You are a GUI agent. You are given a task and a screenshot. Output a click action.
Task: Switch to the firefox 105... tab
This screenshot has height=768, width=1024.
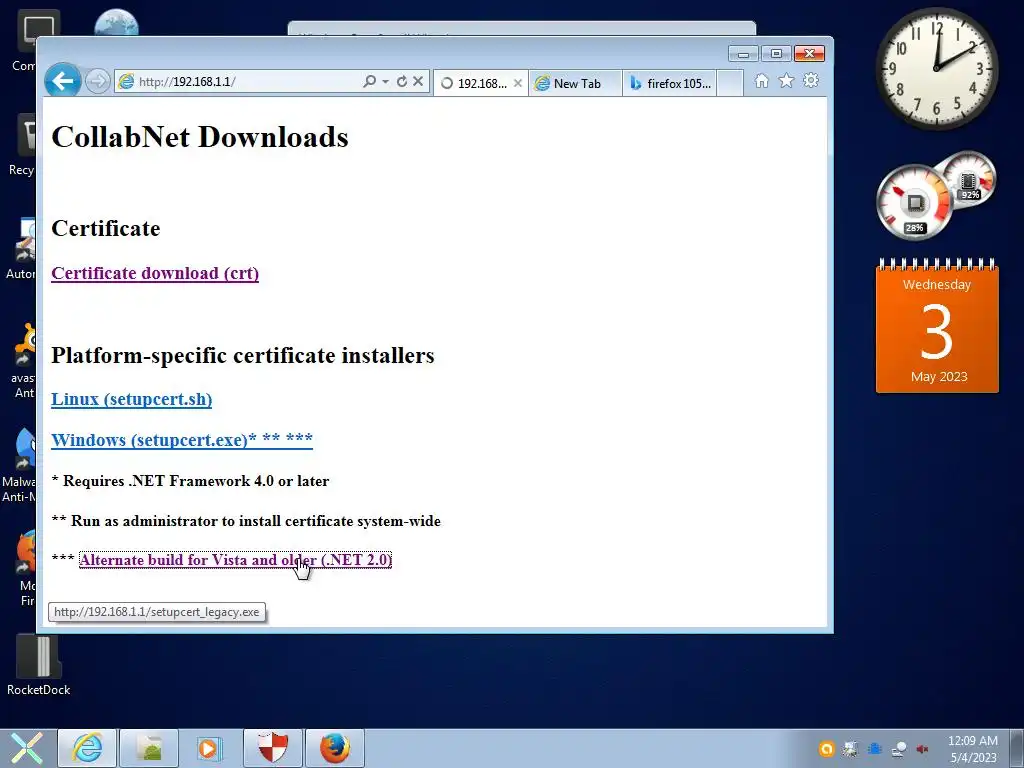[x=669, y=84]
